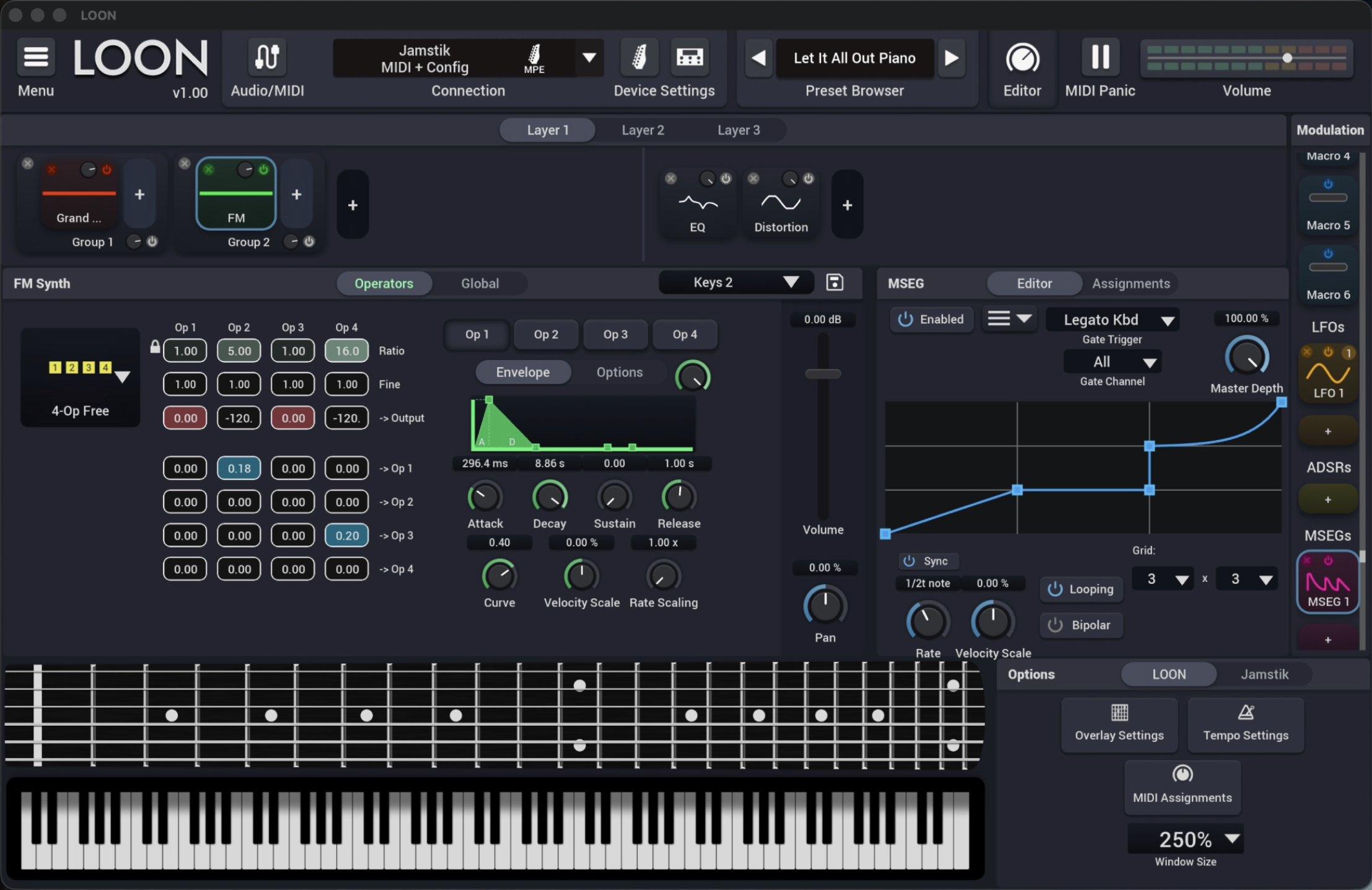Image resolution: width=1372 pixels, height=890 pixels.
Task: Remove the Grand instrument with red X
Action: (51, 169)
